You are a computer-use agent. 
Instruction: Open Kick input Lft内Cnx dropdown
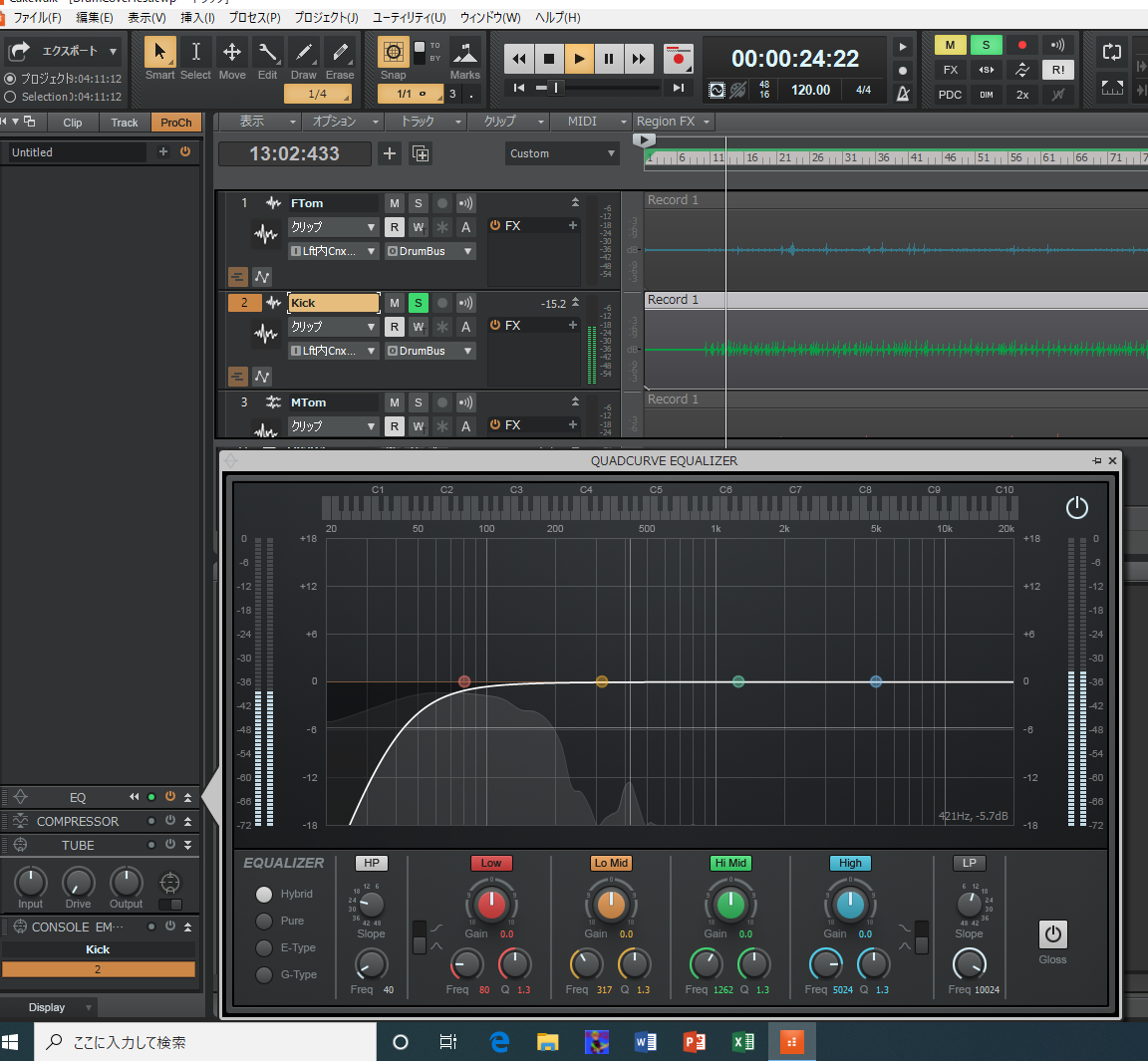[x=333, y=351]
